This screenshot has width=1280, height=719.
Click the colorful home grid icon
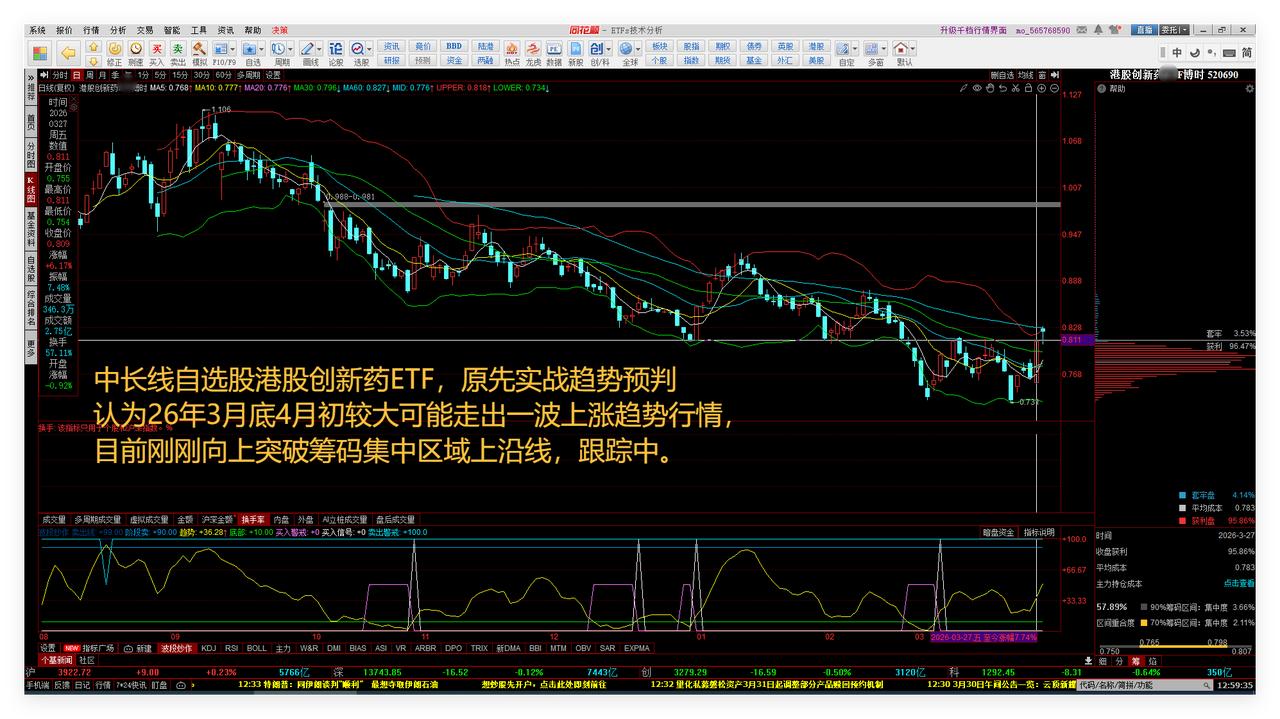point(40,53)
